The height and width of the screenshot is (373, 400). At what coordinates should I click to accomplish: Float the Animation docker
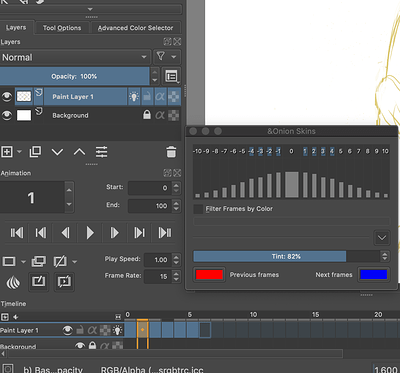167,173
